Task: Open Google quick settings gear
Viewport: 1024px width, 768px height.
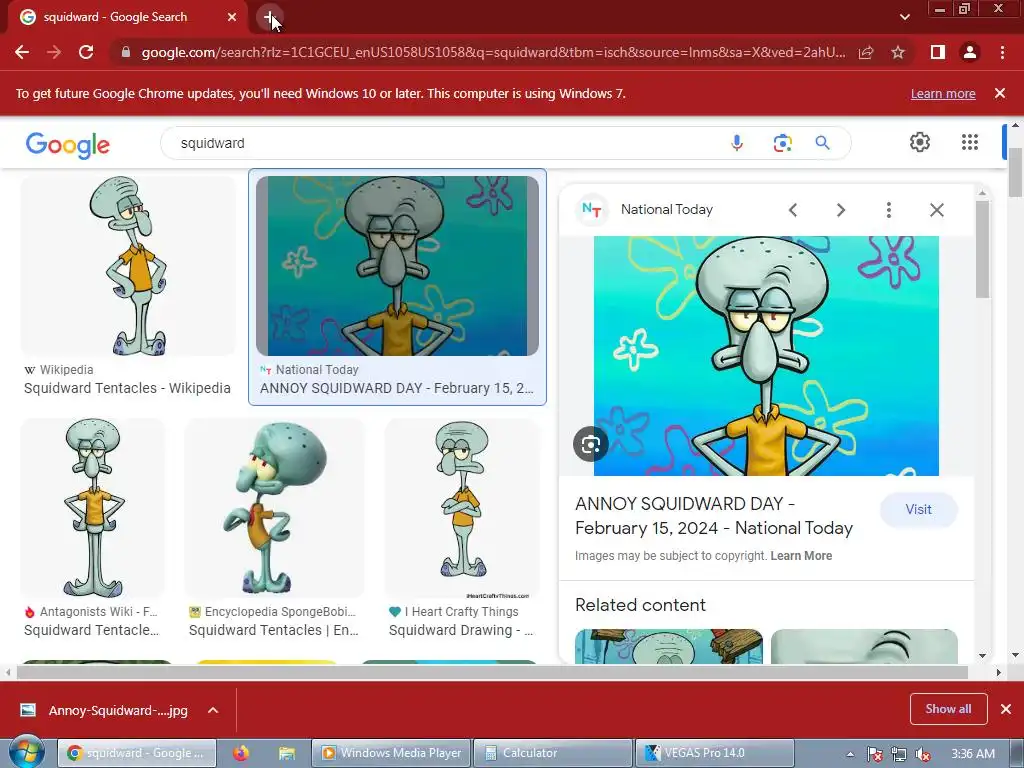Action: point(920,142)
